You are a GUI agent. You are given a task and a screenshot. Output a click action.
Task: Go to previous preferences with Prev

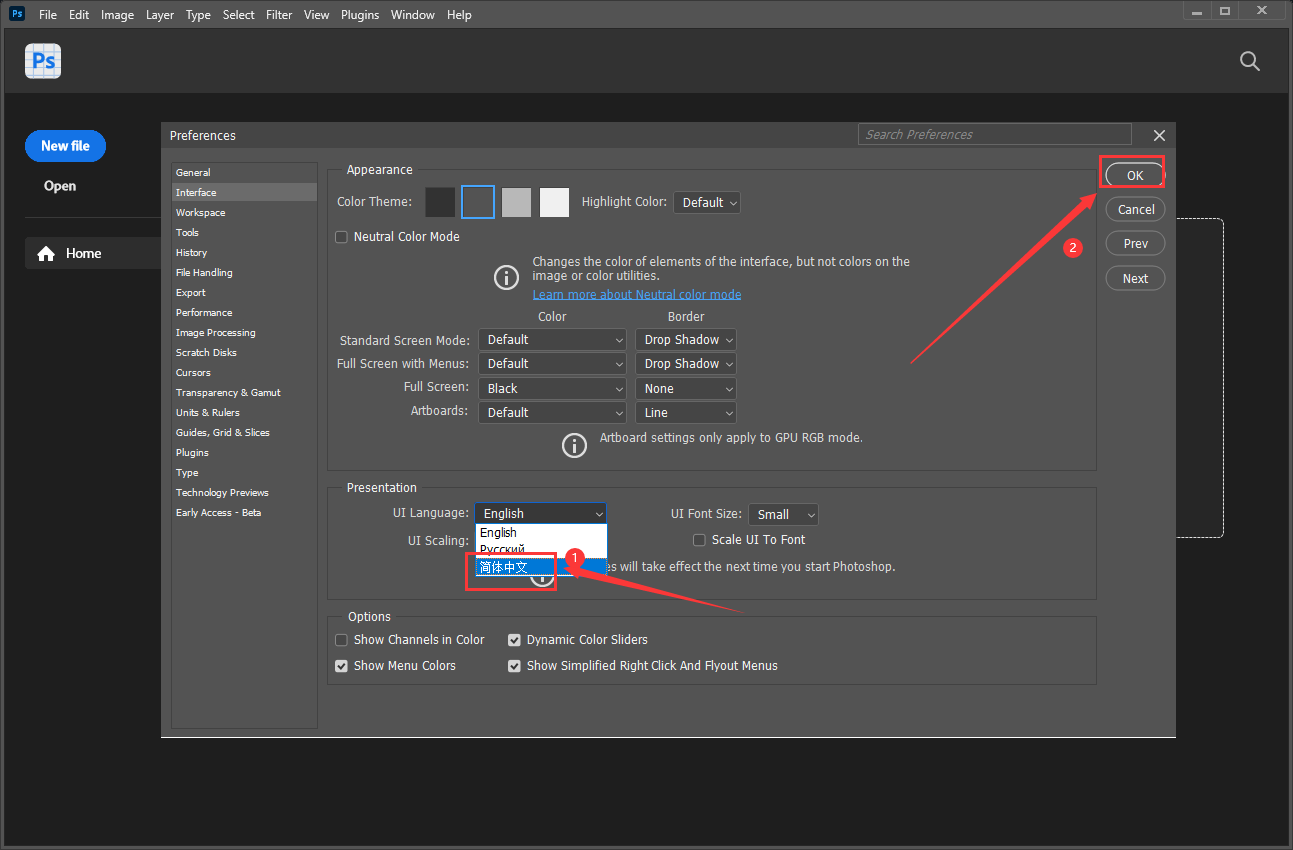pos(1135,244)
